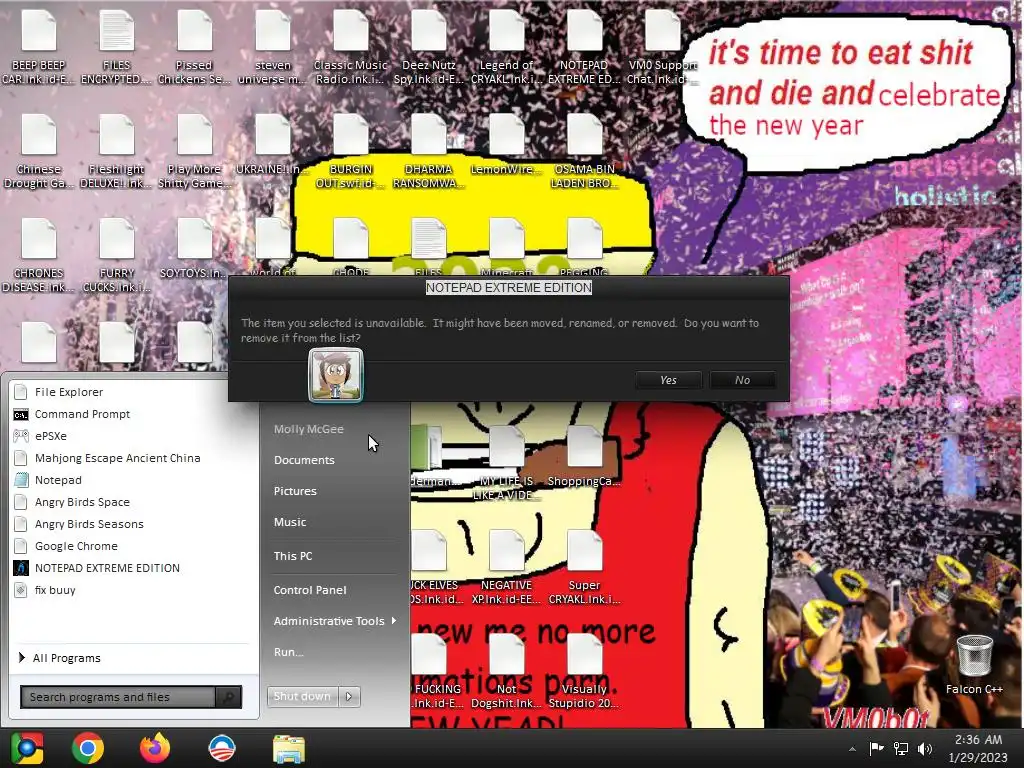Click the Action Center flag tray icon
Viewport: 1024px width, 768px height.
click(876, 748)
